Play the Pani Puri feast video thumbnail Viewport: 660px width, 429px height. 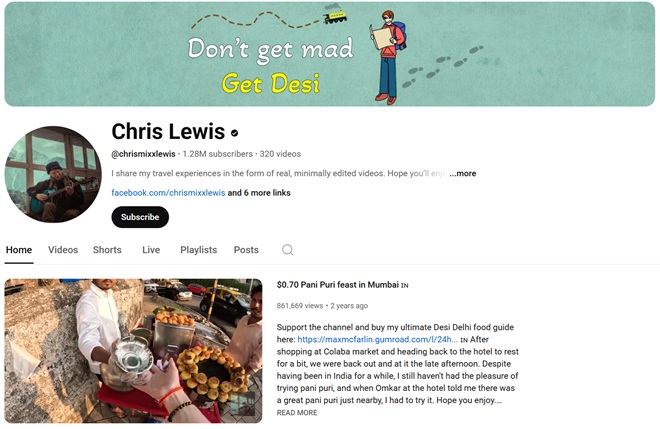point(133,351)
